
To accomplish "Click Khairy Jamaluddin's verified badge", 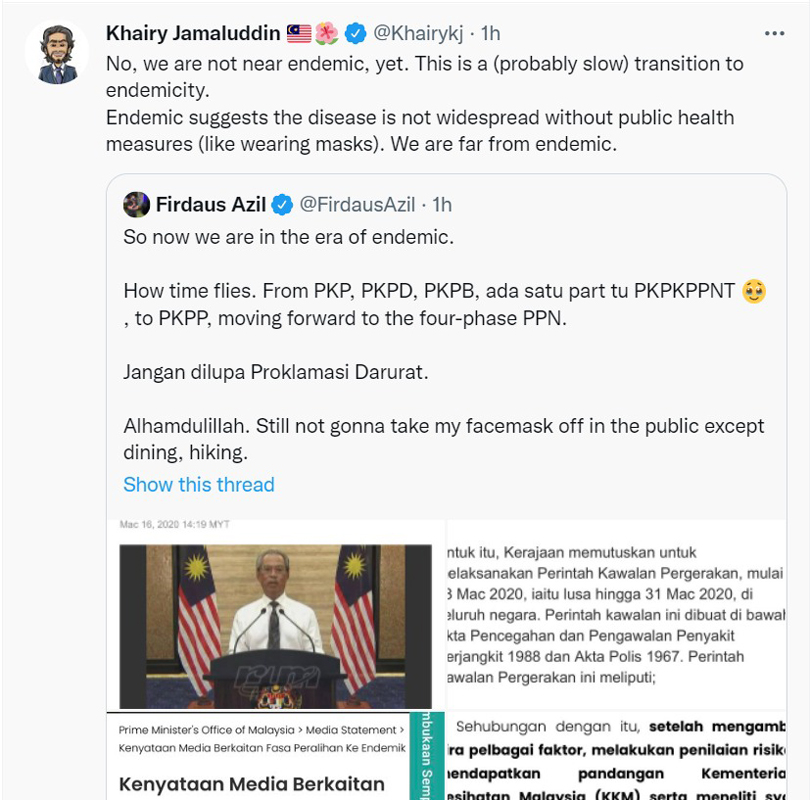I will click(x=355, y=34).
